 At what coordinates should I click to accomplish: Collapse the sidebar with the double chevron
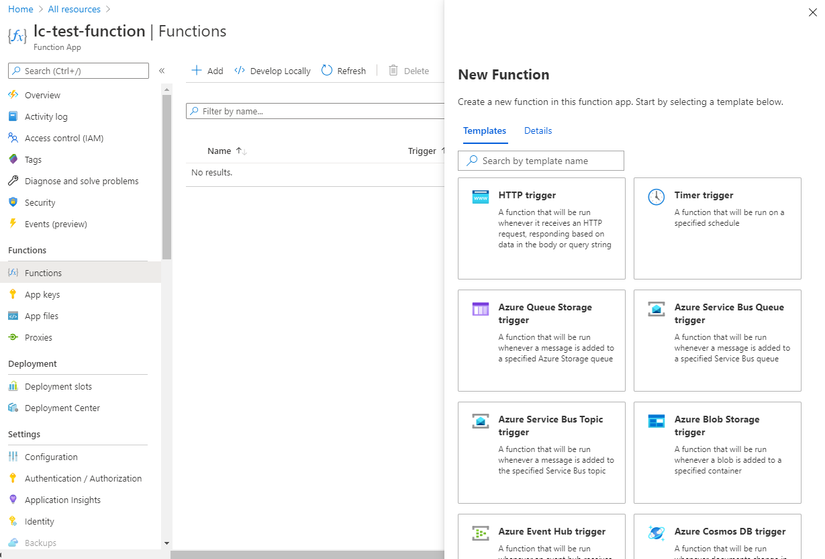tap(162, 71)
